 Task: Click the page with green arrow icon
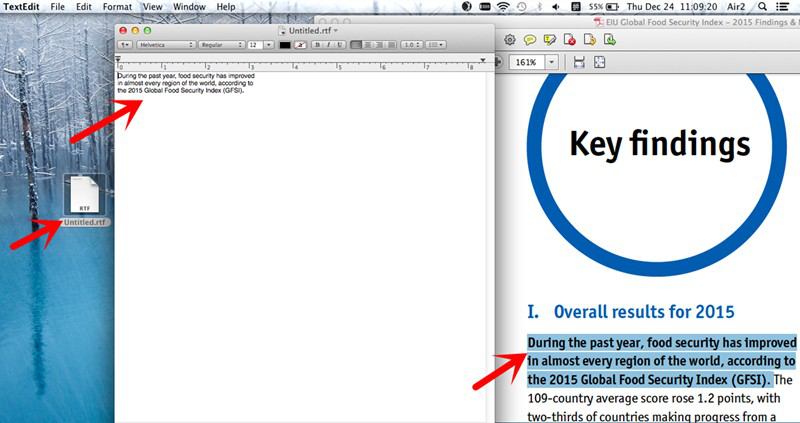pos(610,39)
